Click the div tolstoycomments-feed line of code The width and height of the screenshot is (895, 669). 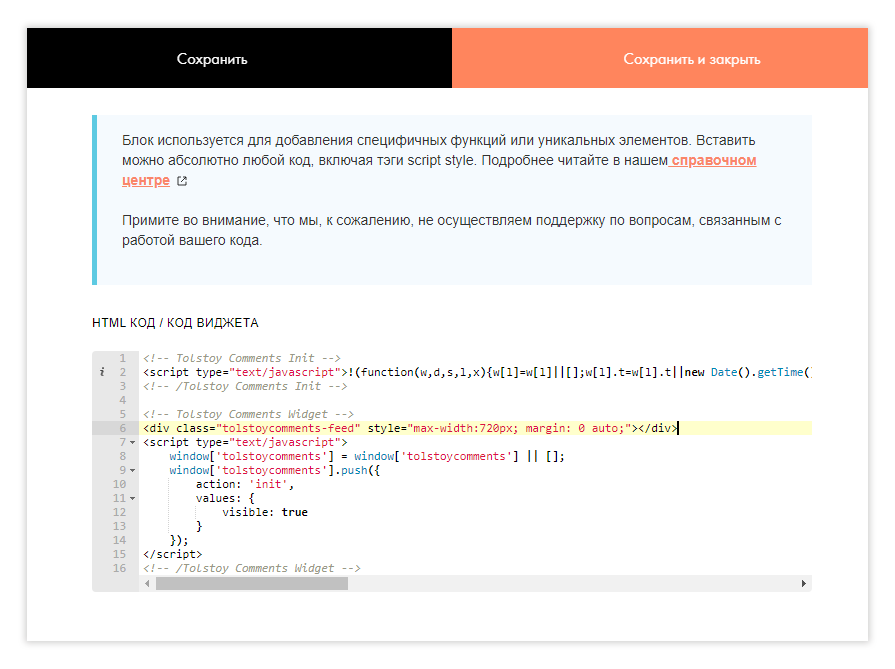click(410, 428)
